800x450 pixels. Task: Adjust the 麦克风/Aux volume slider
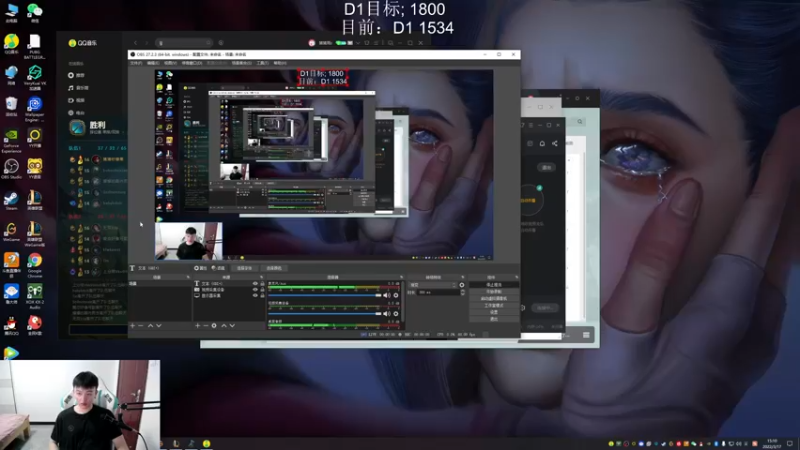pyautogui.click(x=324, y=295)
